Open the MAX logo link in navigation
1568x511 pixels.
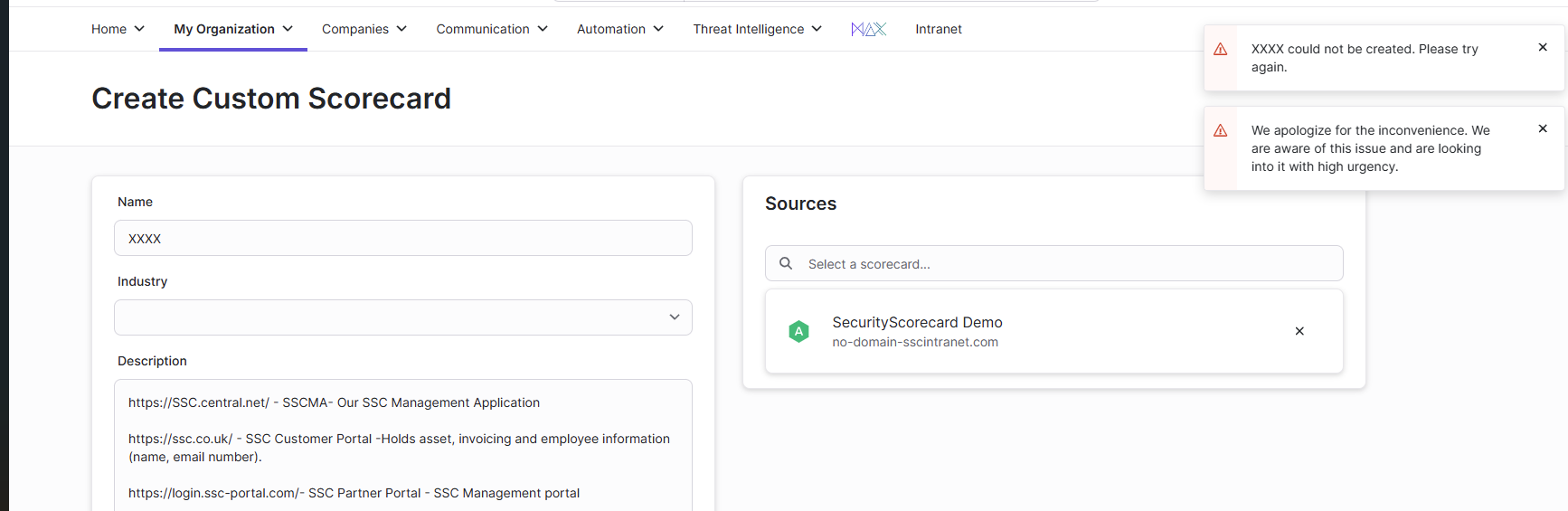(x=868, y=29)
